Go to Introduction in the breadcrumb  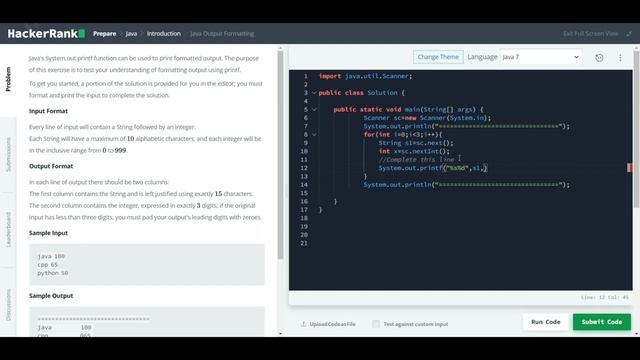tap(164, 33)
